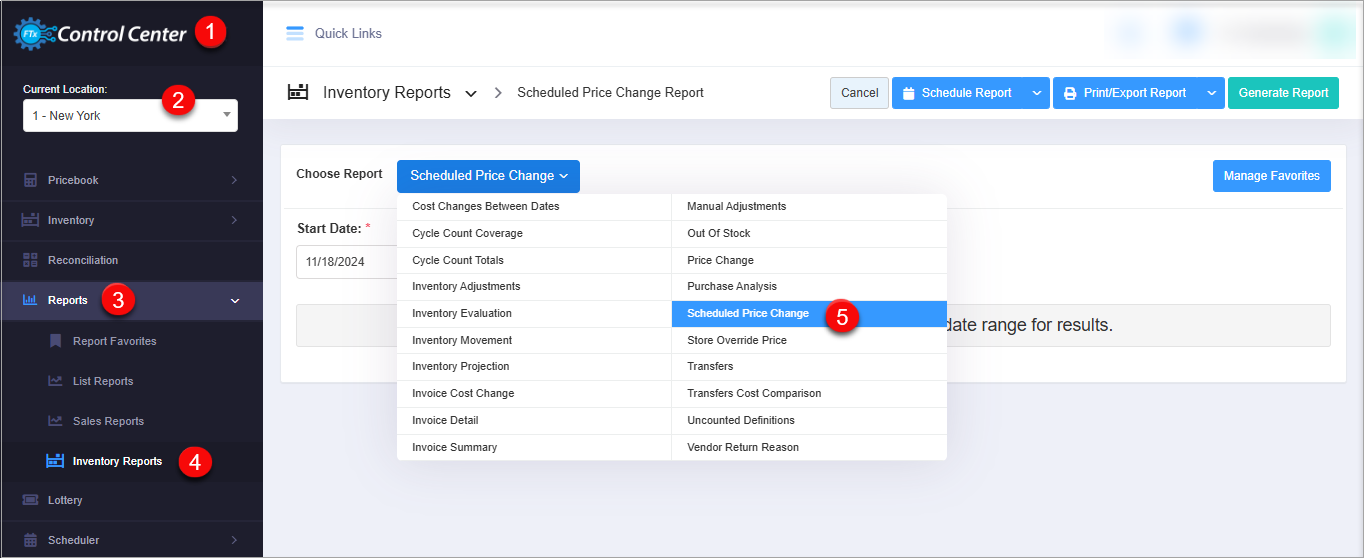Click the Scheduler calendar icon in sidebar
The image size is (1364, 558).
coord(30,540)
